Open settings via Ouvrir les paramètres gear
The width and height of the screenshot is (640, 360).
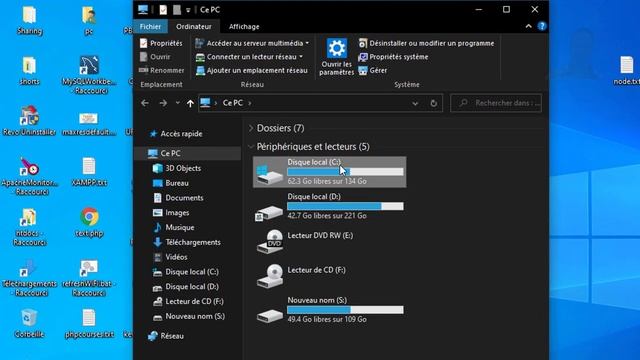336,57
